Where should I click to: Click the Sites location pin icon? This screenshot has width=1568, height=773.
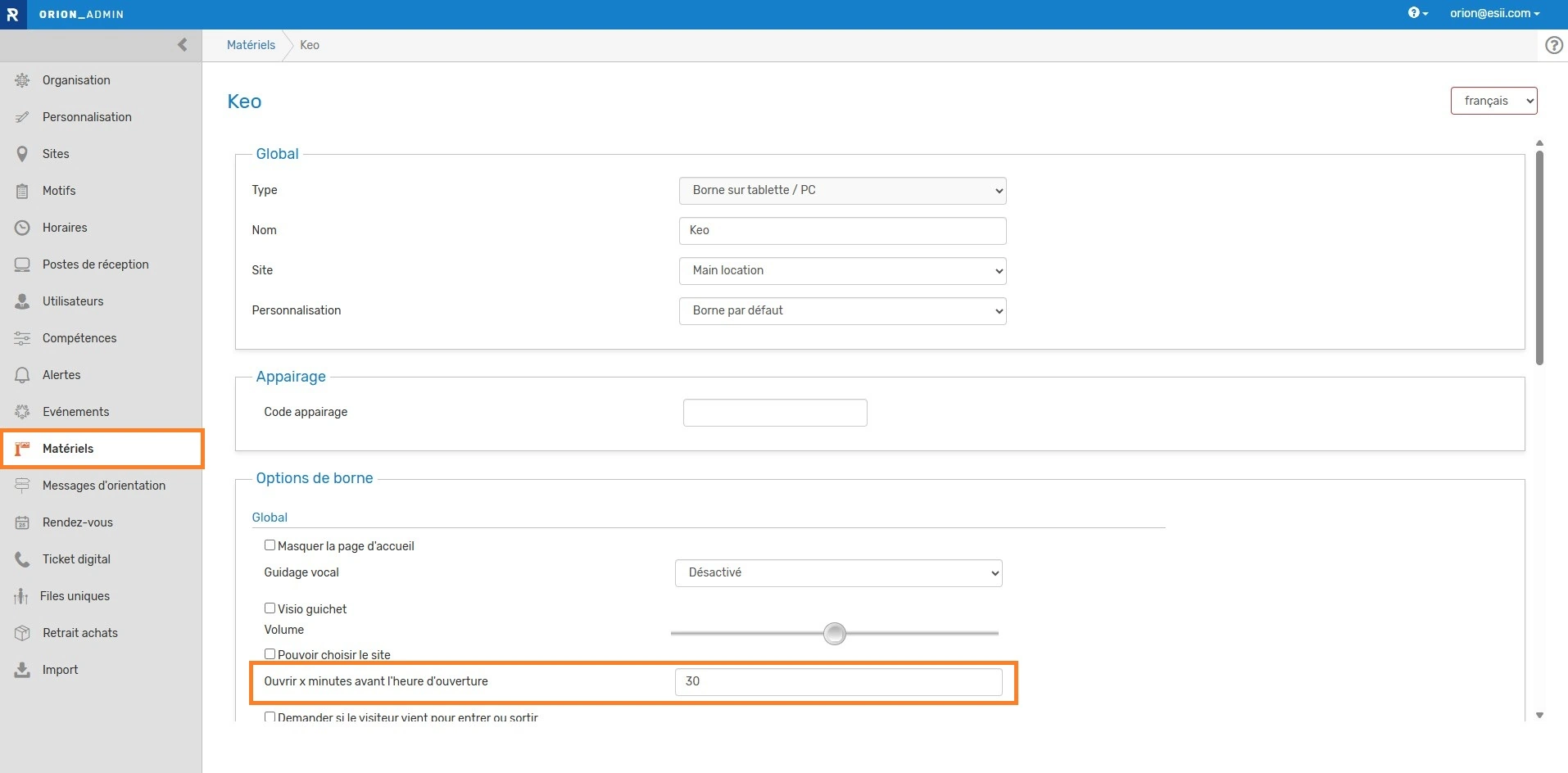pyautogui.click(x=22, y=154)
